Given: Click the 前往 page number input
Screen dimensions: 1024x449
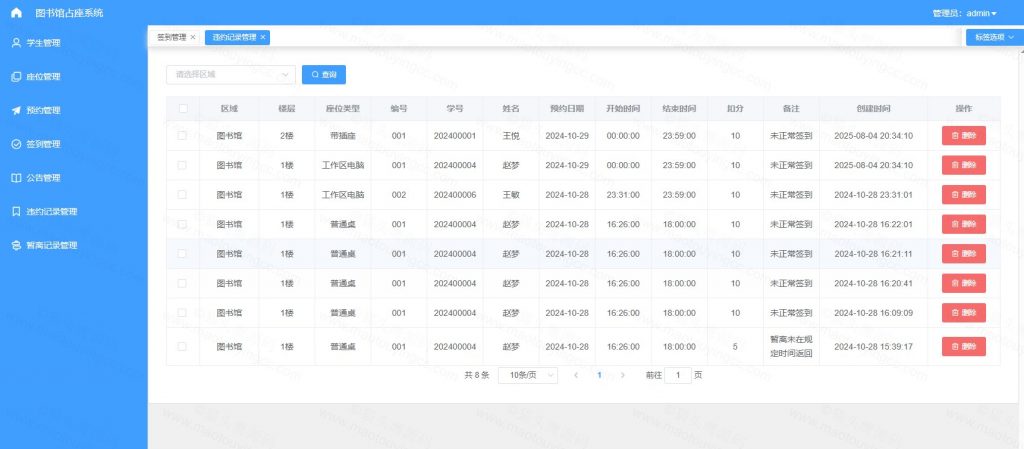Looking at the screenshot, I should (x=678, y=375).
